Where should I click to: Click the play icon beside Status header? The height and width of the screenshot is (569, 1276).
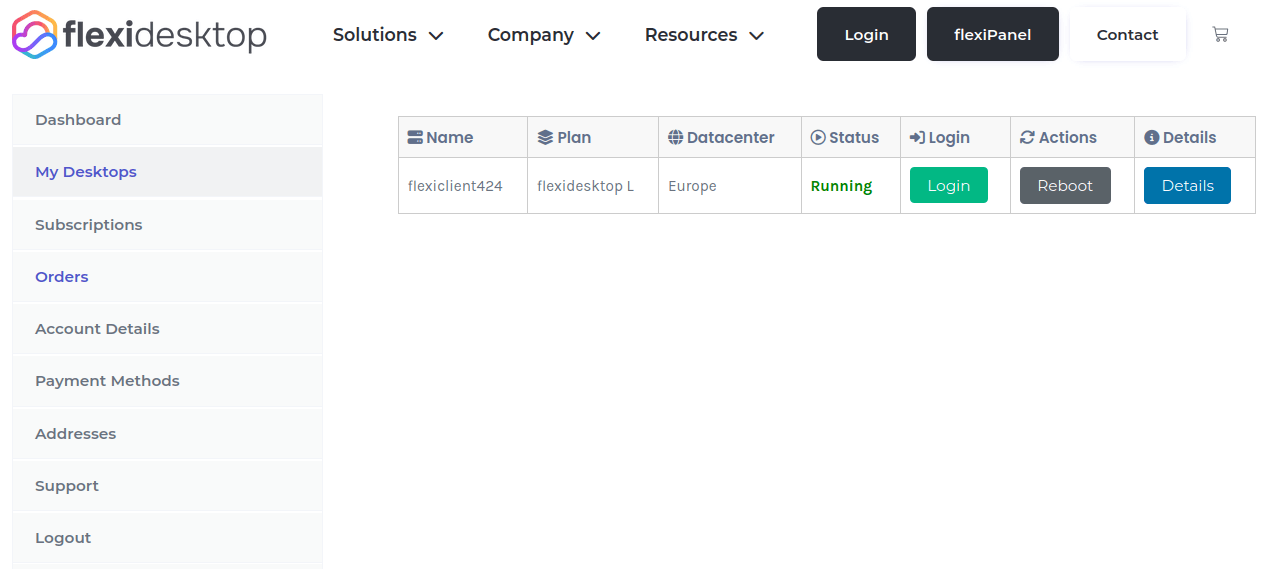tap(818, 138)
